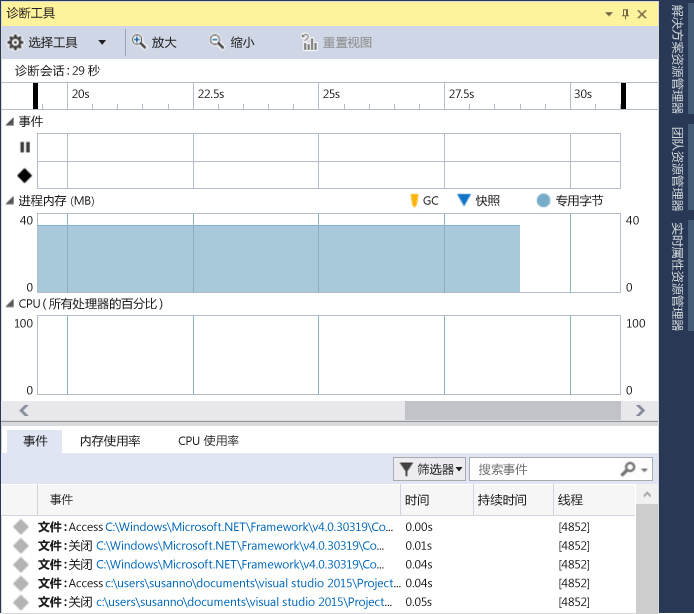The width and height of the screenshot is (694, 614).
Task: Open the 实时属性资源管理器 side tab
Action: [677, 277]
